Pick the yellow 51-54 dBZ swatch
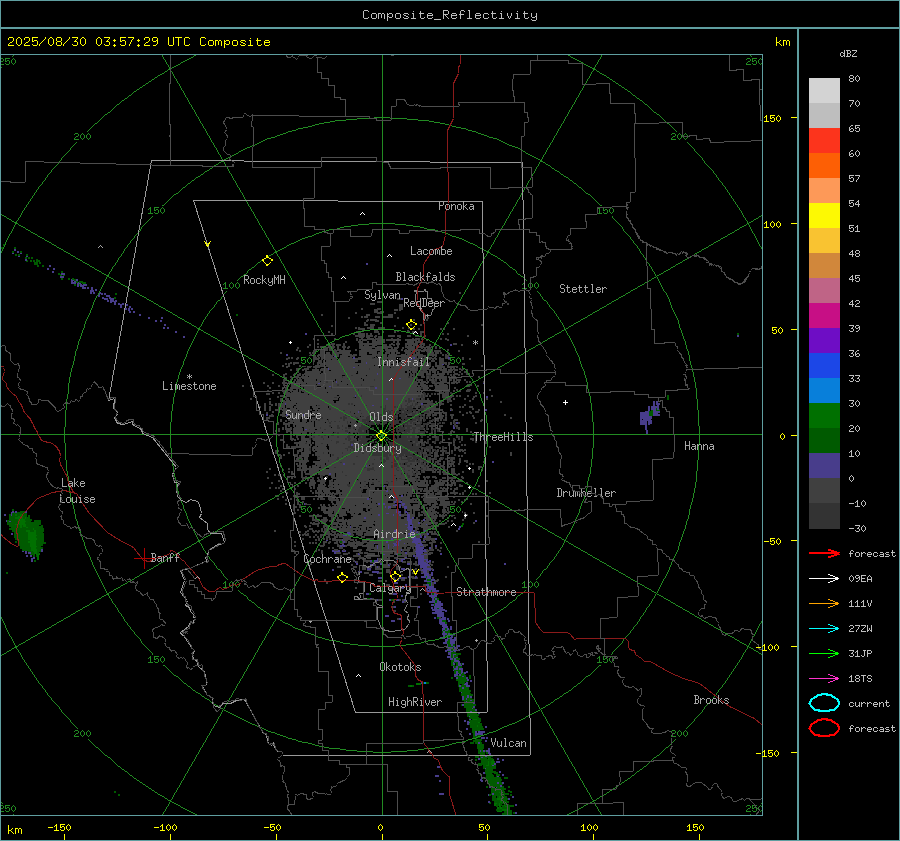Screen dimensions: 900x841 point(824,216)
